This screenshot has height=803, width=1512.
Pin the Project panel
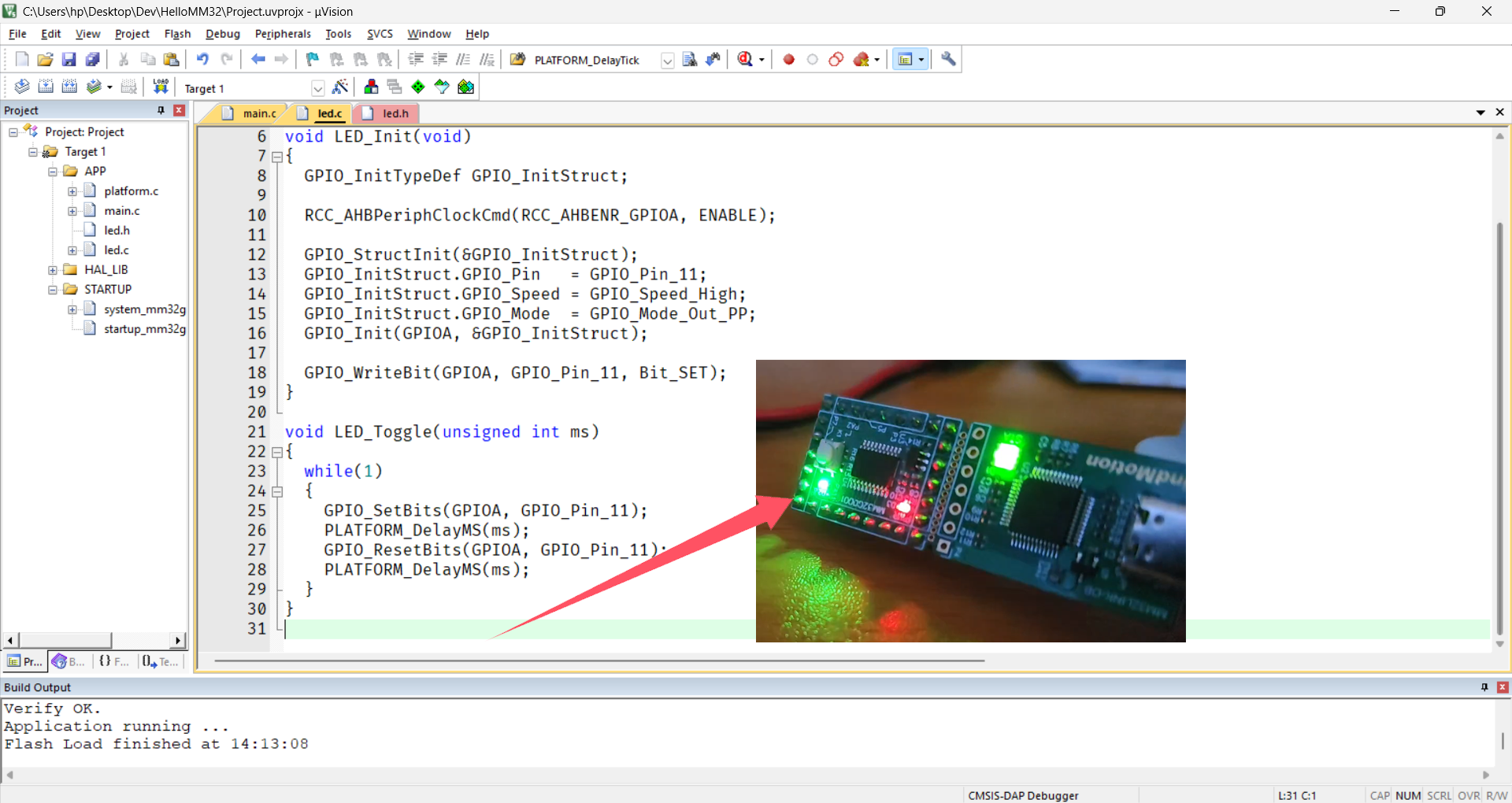point(161,110)
